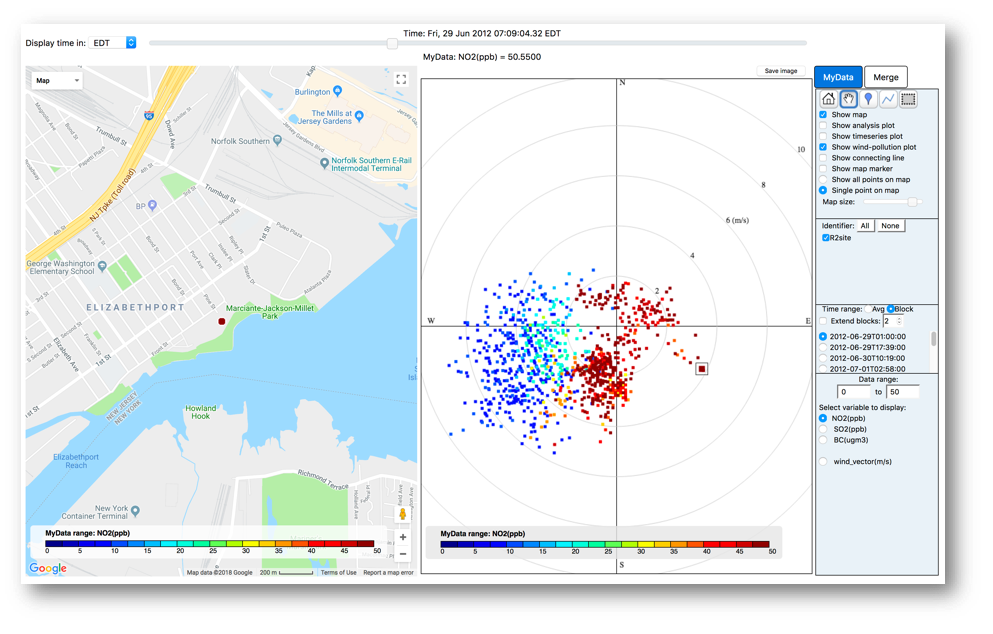Zoom in on the Google map
This screenshot has width=993, height=634.
[x=403, y=537]
